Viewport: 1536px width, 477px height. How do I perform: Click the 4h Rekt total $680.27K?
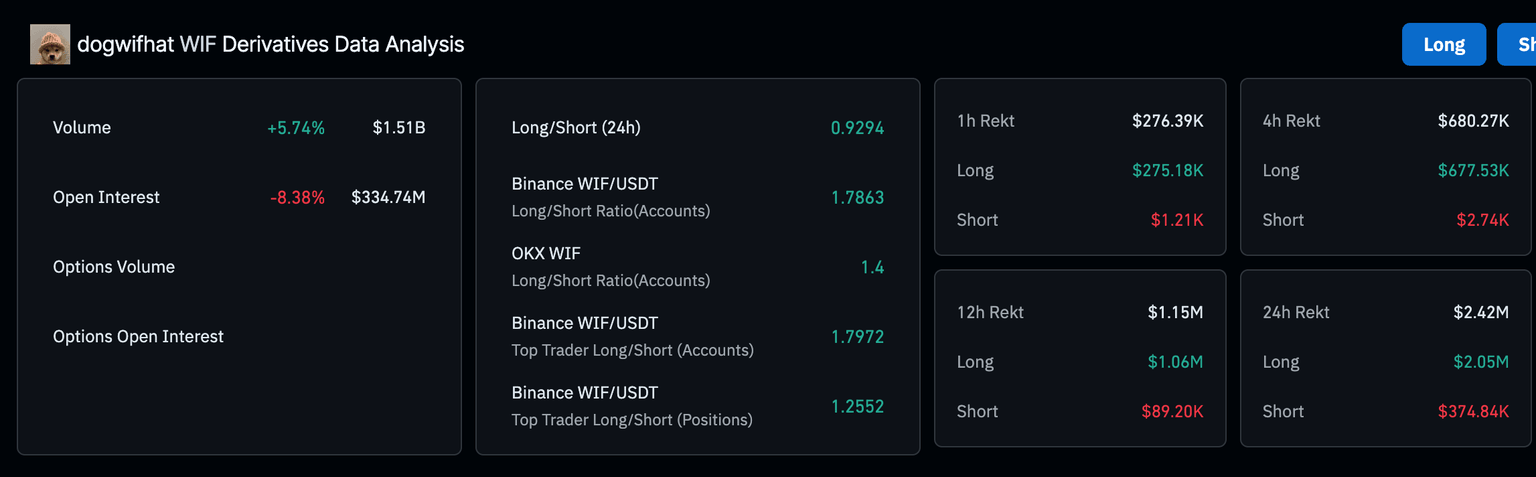[1473, 121]
